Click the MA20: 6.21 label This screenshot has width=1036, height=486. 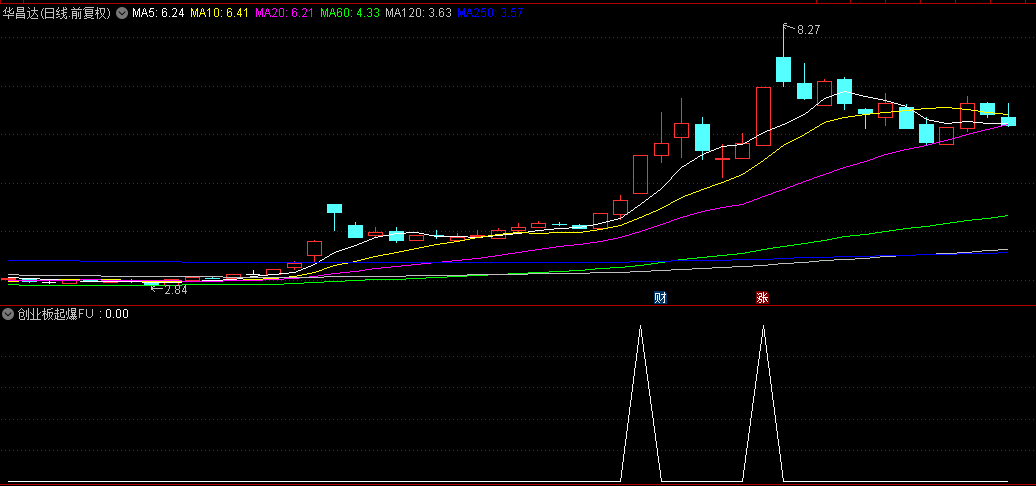[284, 12]
